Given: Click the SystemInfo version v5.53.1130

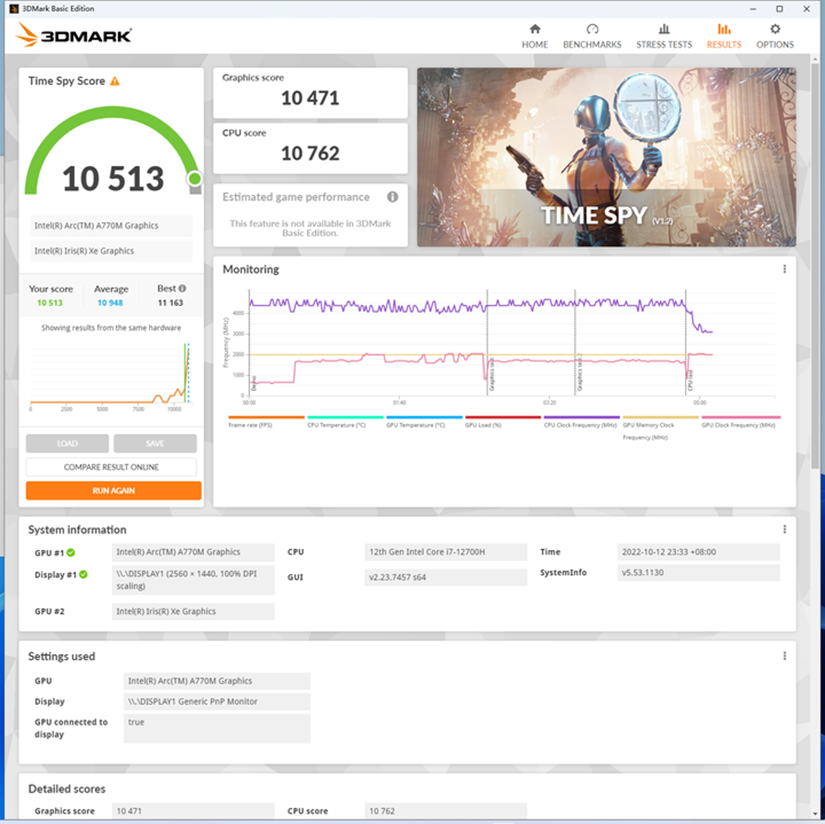Looking at the screenshot, I should [x=698, y=572].
